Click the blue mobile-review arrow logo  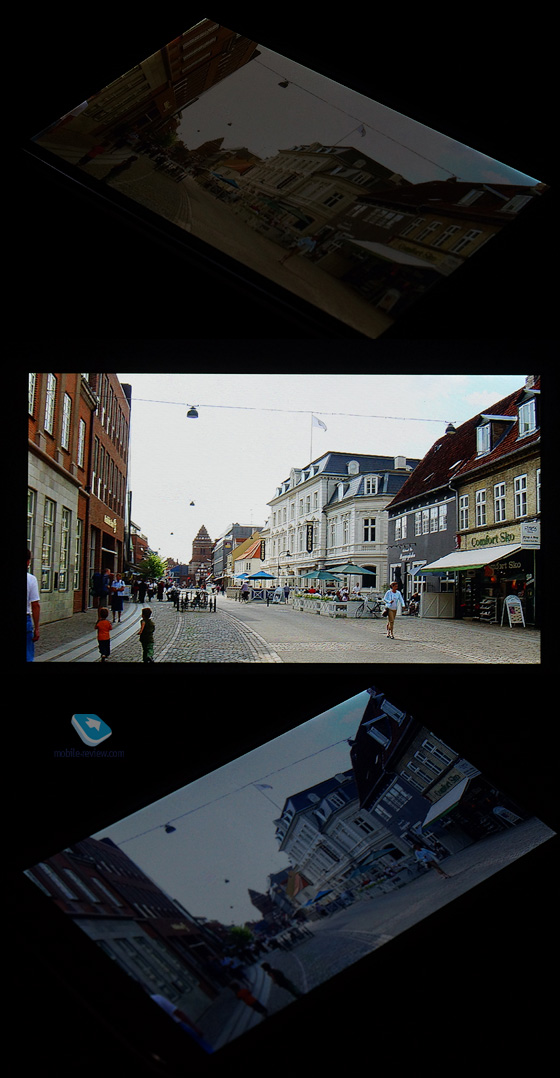pyautogui.click(x=91, y=729)
